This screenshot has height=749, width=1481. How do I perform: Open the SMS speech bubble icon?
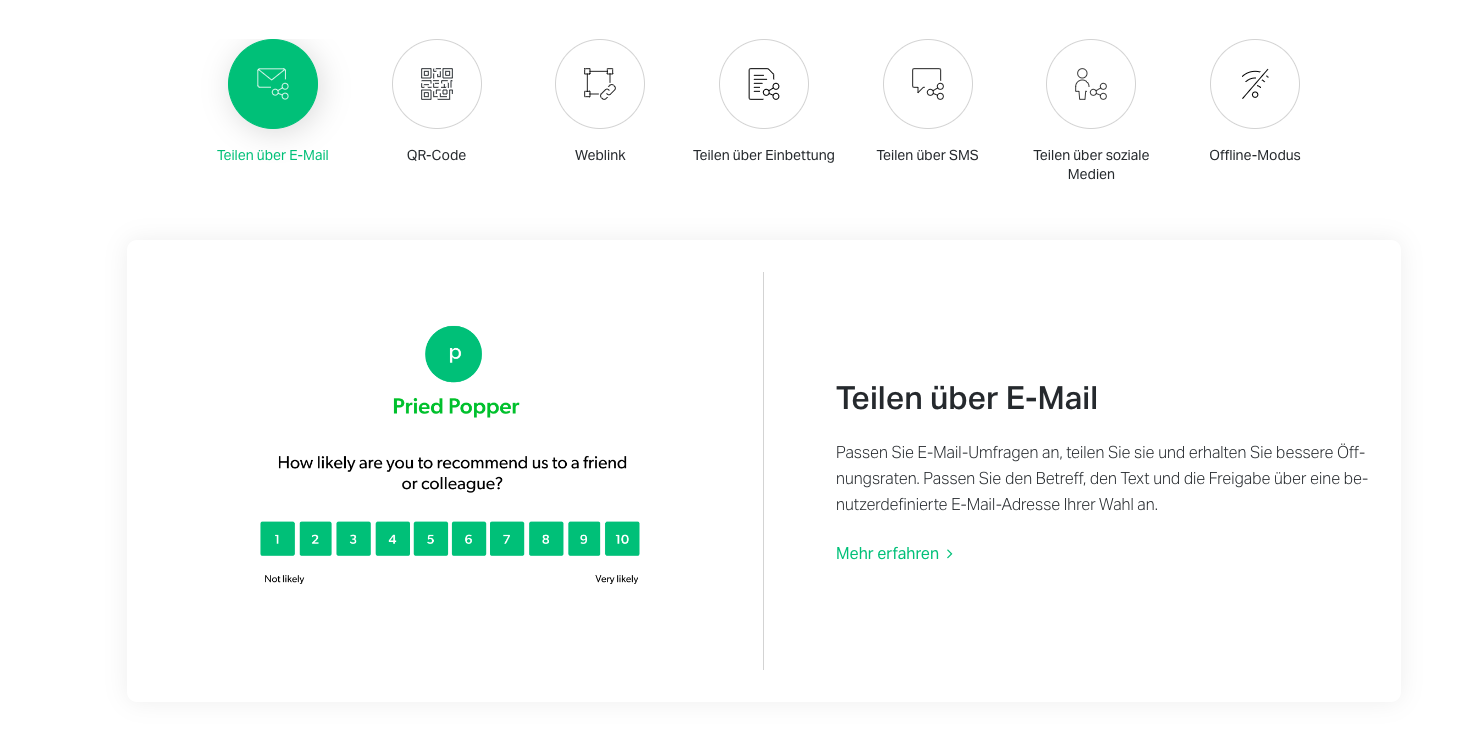[x=928, y=84]
